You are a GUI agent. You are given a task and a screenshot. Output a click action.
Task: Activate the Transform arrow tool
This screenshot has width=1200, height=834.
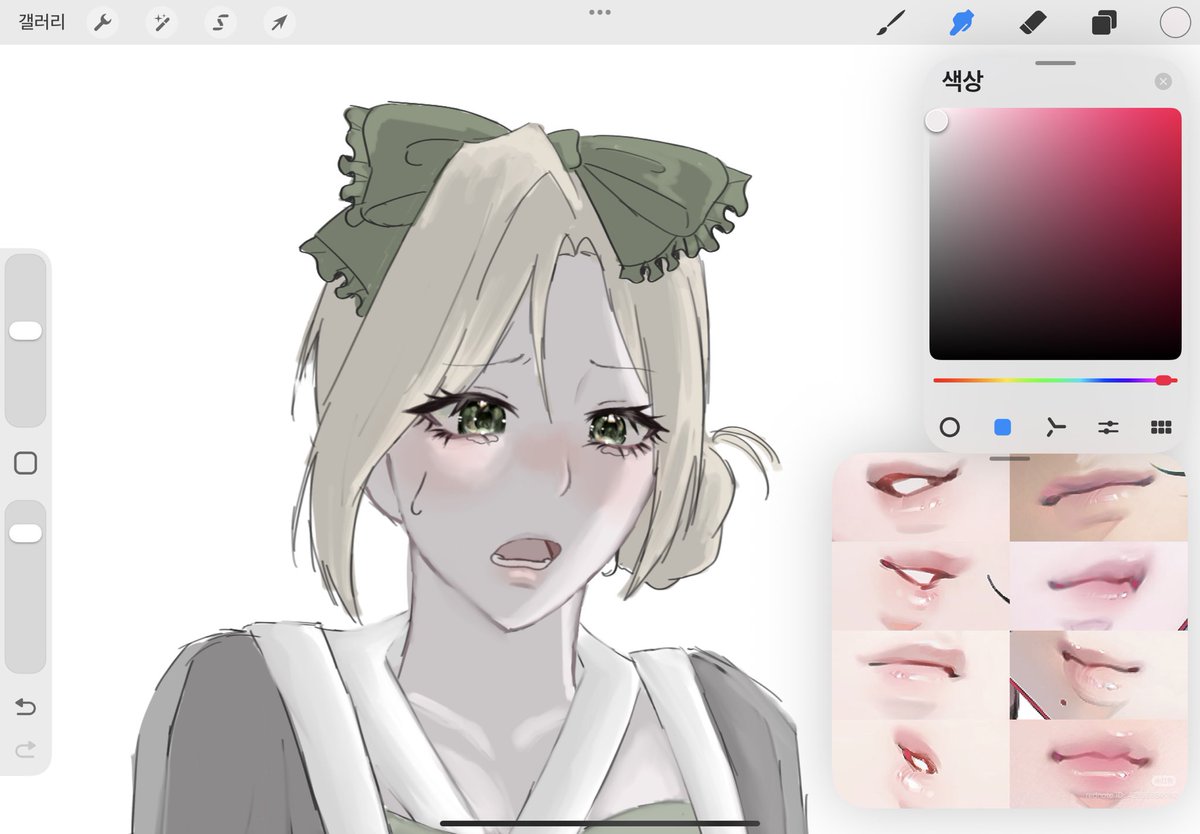(x=279, y=22)
